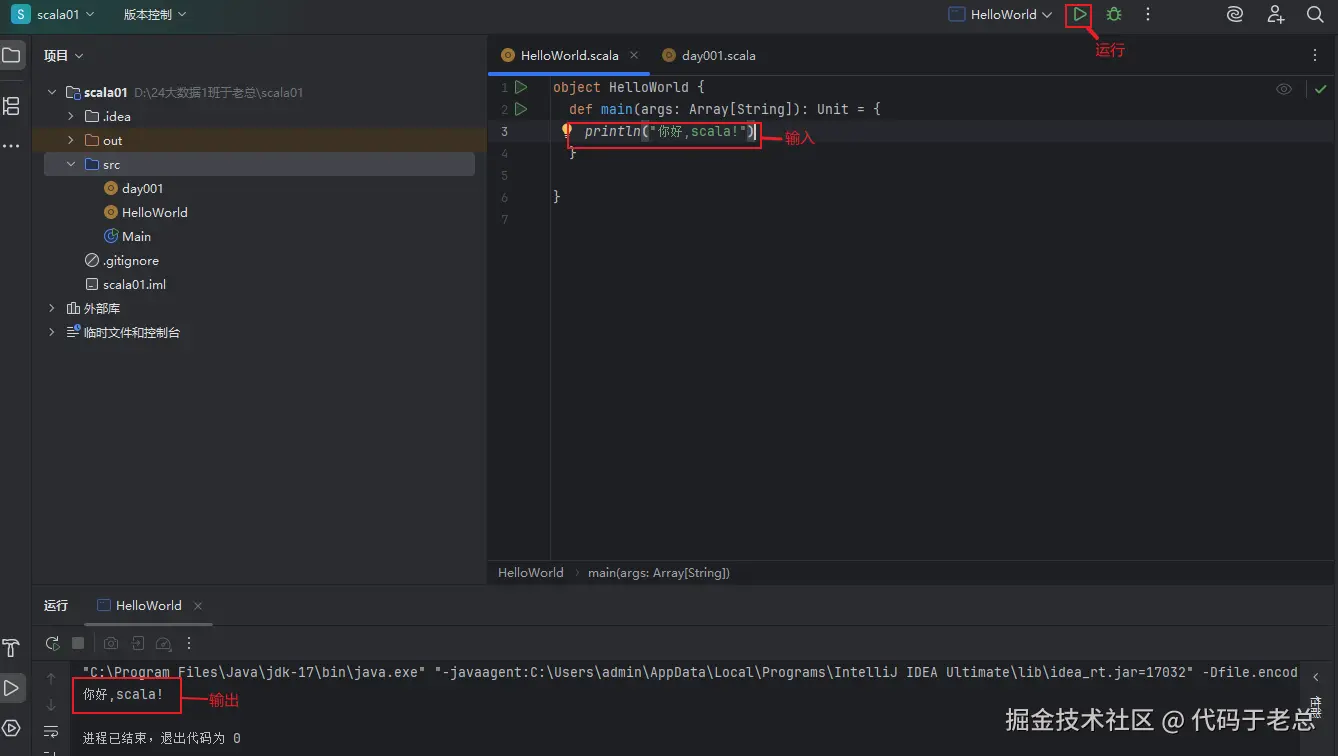Open HelloWorld run configuration dropdown

tap(1000, 15)
